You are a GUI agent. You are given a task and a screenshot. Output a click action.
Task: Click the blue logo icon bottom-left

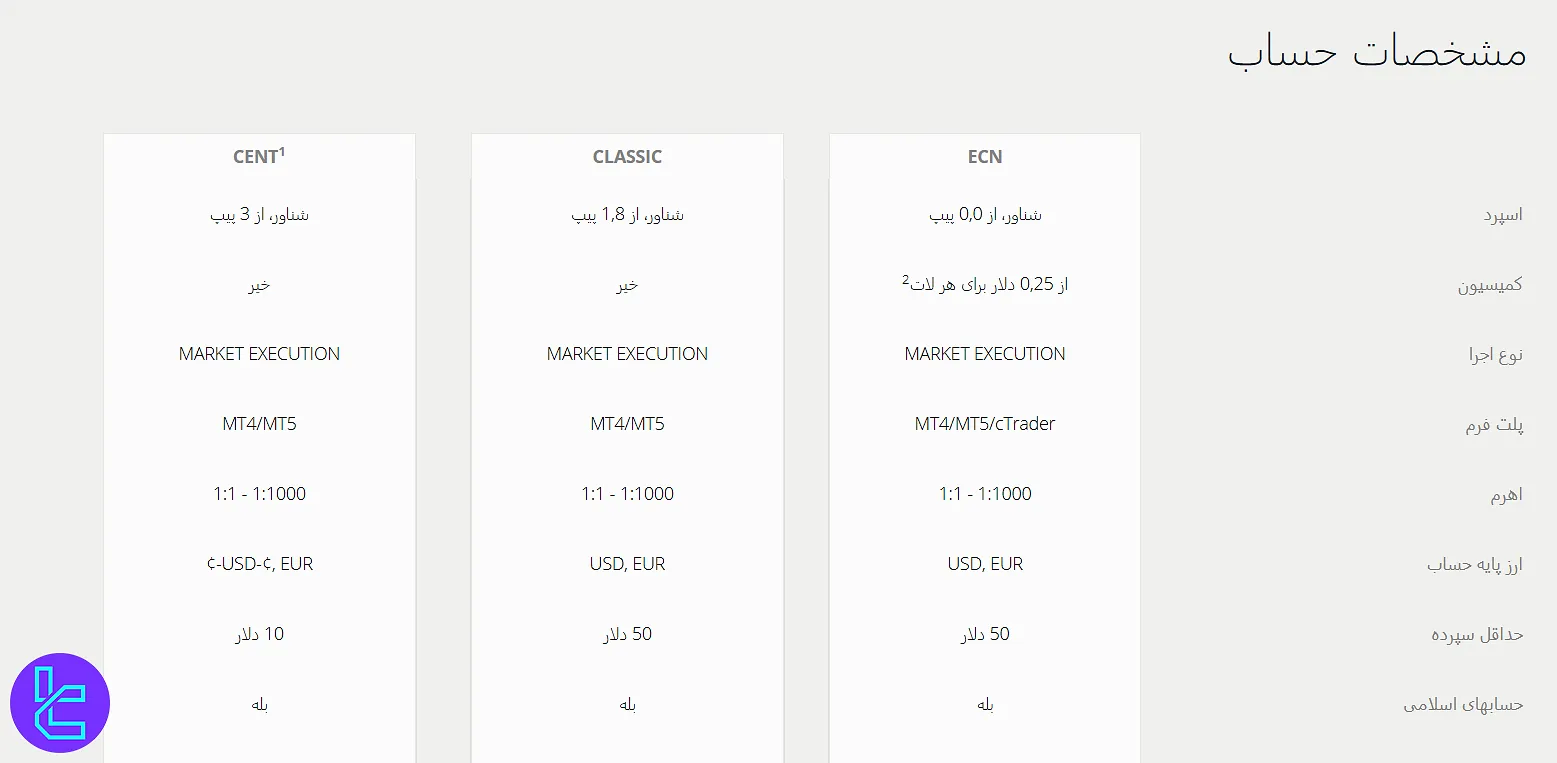pos(62,702)
